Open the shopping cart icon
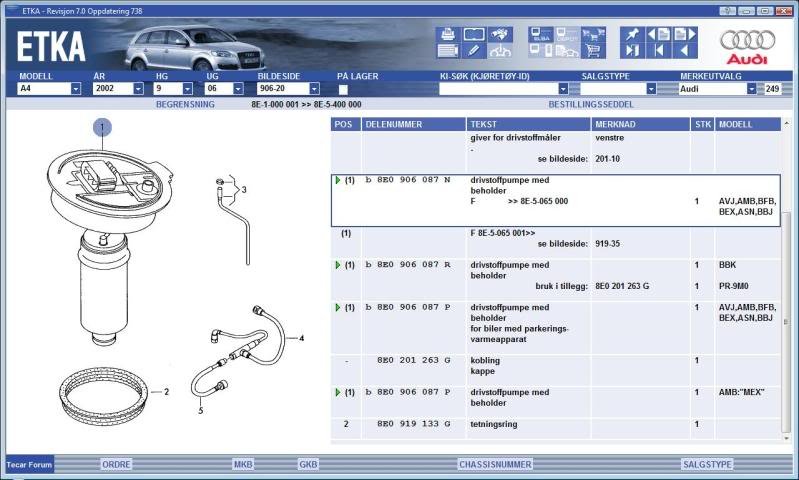This screenshot has width=799, height=480. pos(593,50)
